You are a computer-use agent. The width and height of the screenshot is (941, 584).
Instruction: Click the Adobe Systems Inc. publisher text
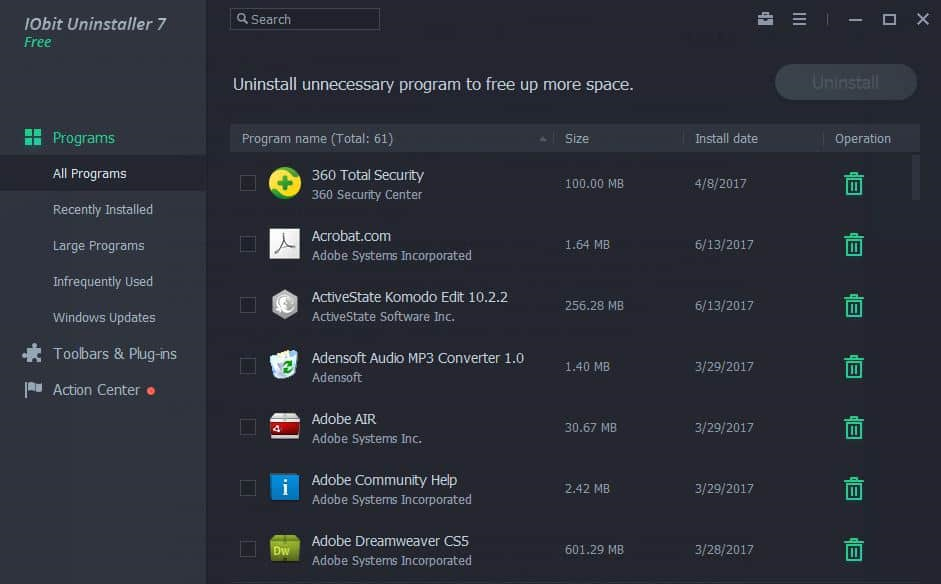(x=367, y=439)
